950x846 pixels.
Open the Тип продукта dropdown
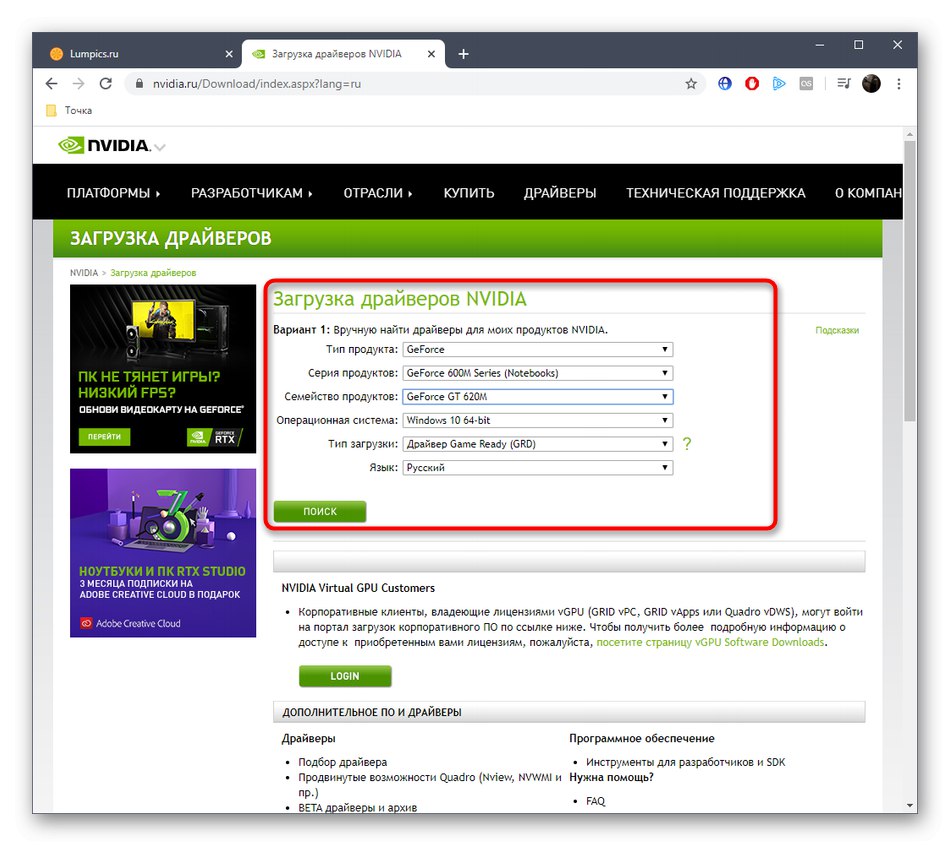[537, 349]
